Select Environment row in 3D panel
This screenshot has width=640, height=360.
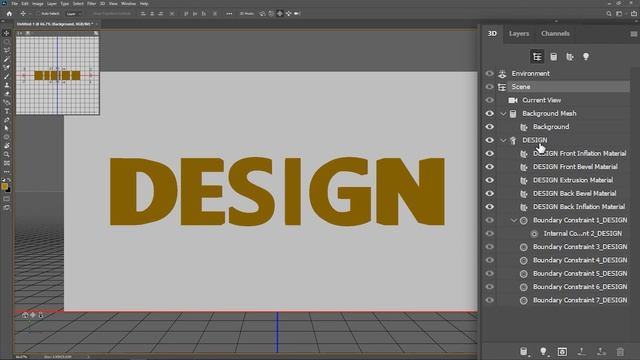click(531, 73)
